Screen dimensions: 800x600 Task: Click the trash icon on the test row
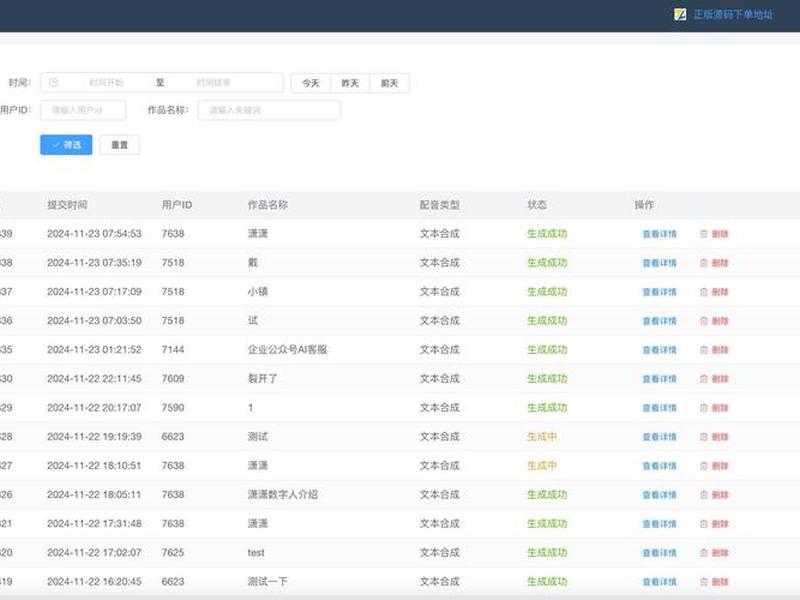pyautogui.click(x=704, y=553)
